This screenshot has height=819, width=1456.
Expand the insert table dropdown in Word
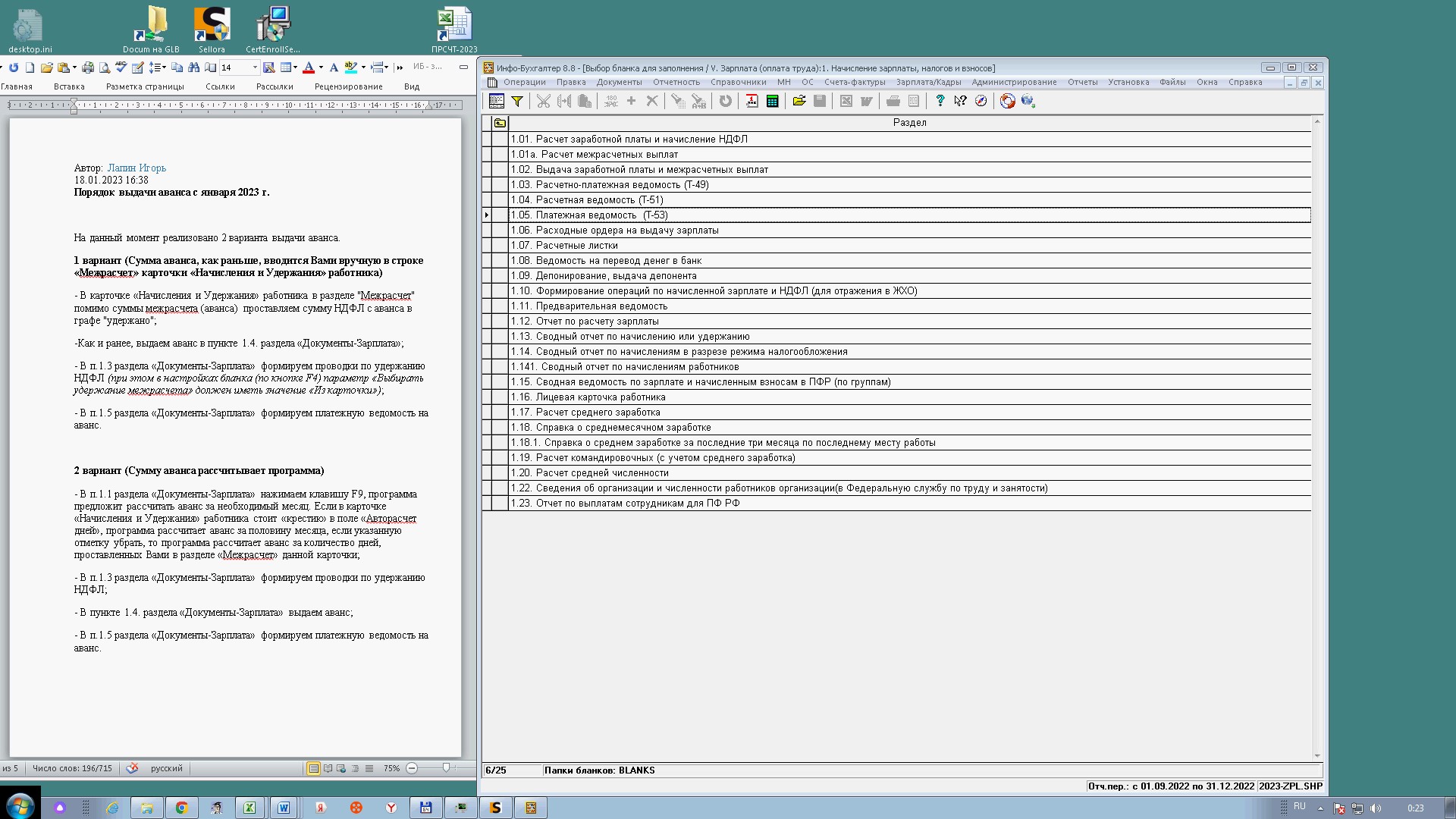(x=295, y=67)
